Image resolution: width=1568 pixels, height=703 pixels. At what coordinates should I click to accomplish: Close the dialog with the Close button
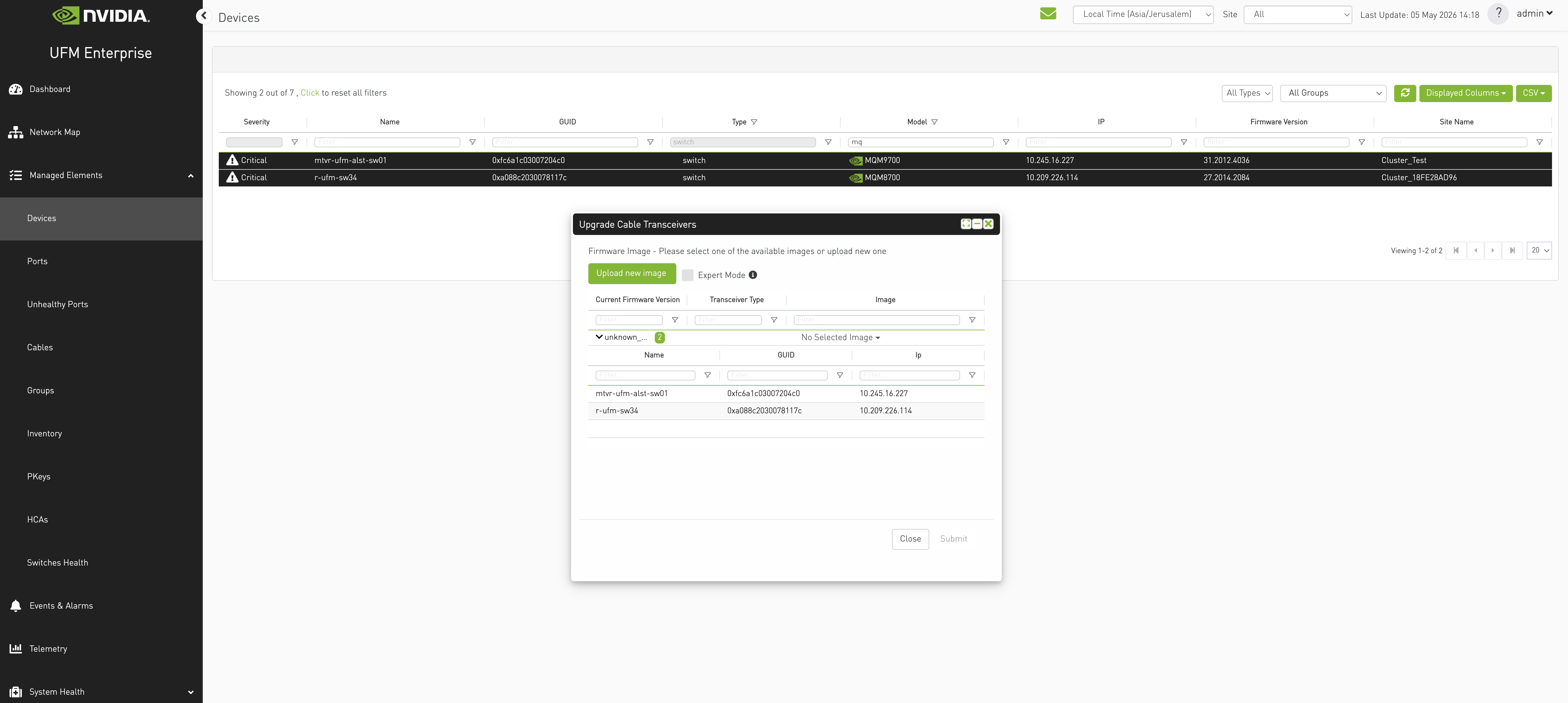(x=910, y=539)
